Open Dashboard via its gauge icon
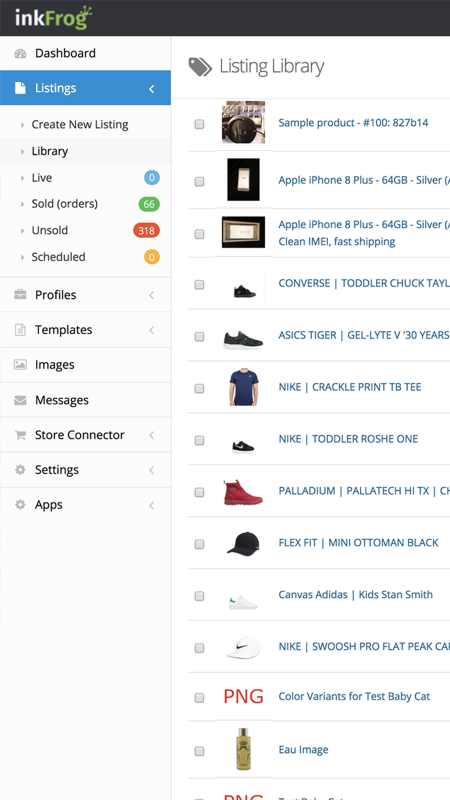 [20, 54]
